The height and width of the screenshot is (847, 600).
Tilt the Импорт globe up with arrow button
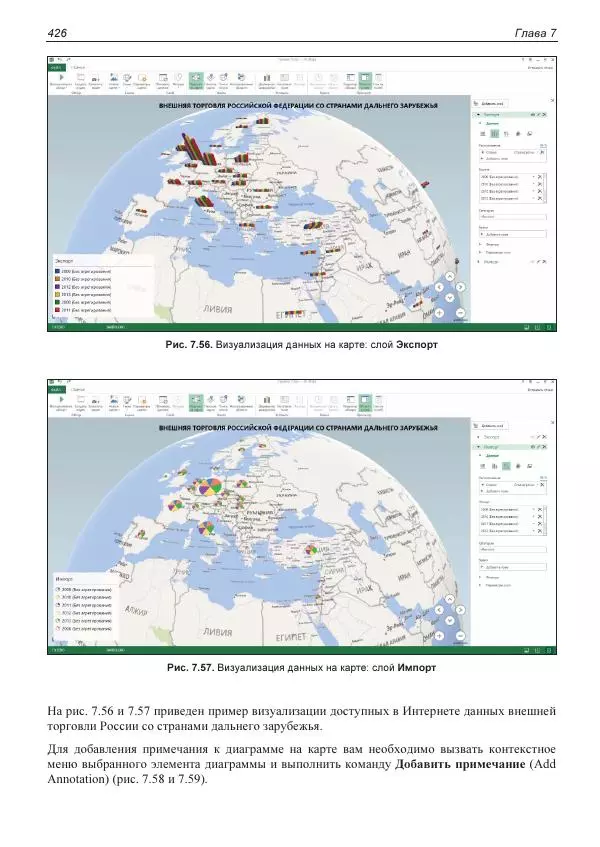click(x=449, y=601)
